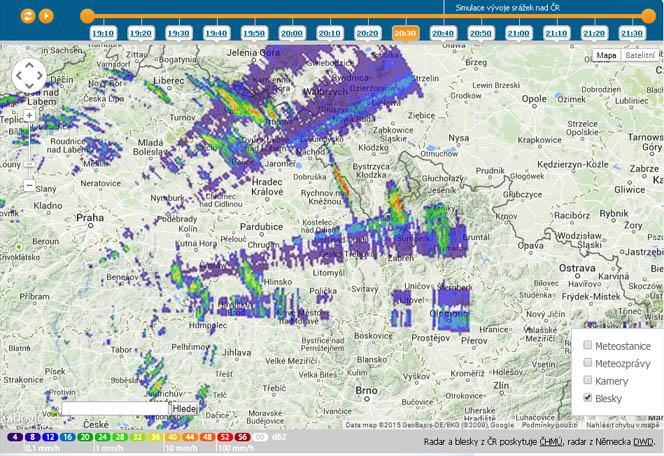Select the 21:20 time marker
Viewport: 664px width, 456px height.
594,33
